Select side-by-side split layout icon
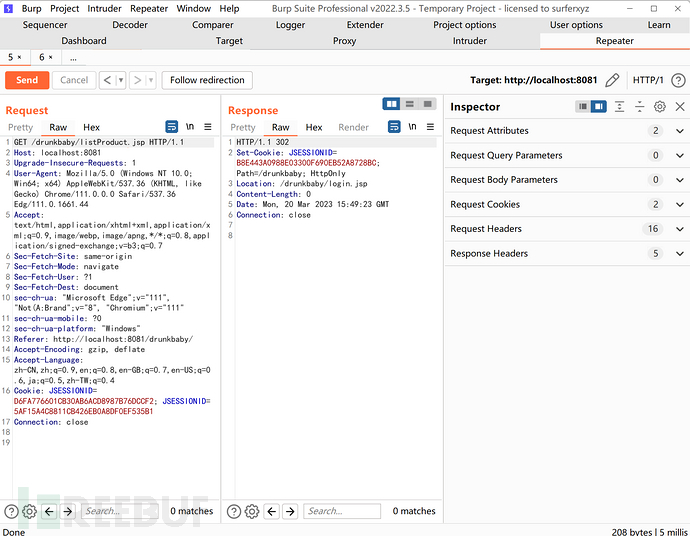The width and height of the screenshot is (690, 536). [x=391, y=104]
